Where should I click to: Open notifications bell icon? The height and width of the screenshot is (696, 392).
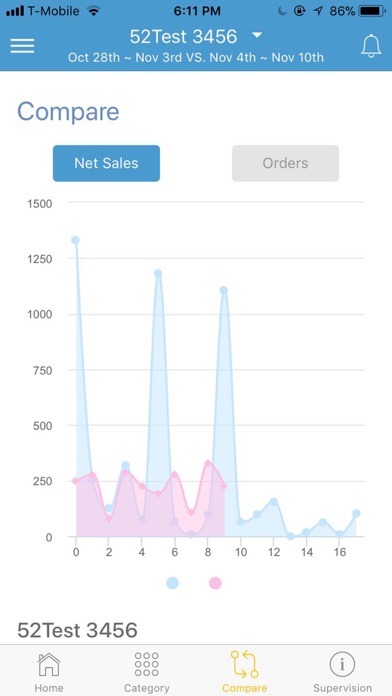point(371,46)
